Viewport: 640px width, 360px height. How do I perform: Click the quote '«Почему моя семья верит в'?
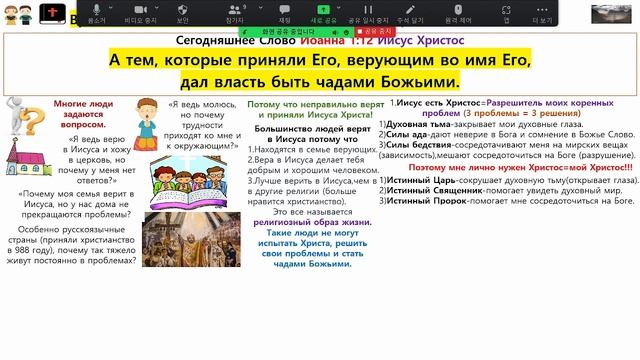[76, 194]
